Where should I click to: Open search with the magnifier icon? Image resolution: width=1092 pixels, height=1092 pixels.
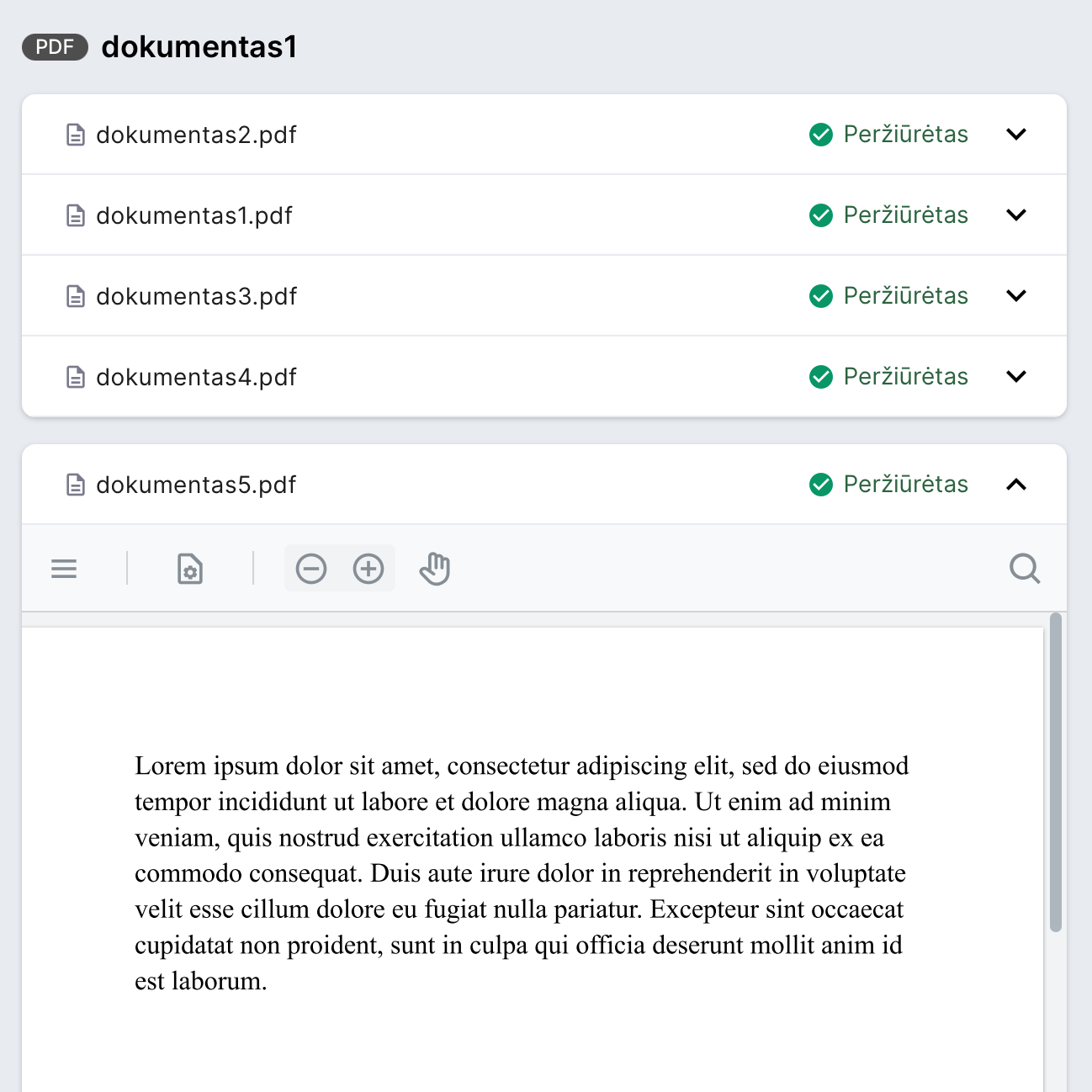[x=1025, y=569]
